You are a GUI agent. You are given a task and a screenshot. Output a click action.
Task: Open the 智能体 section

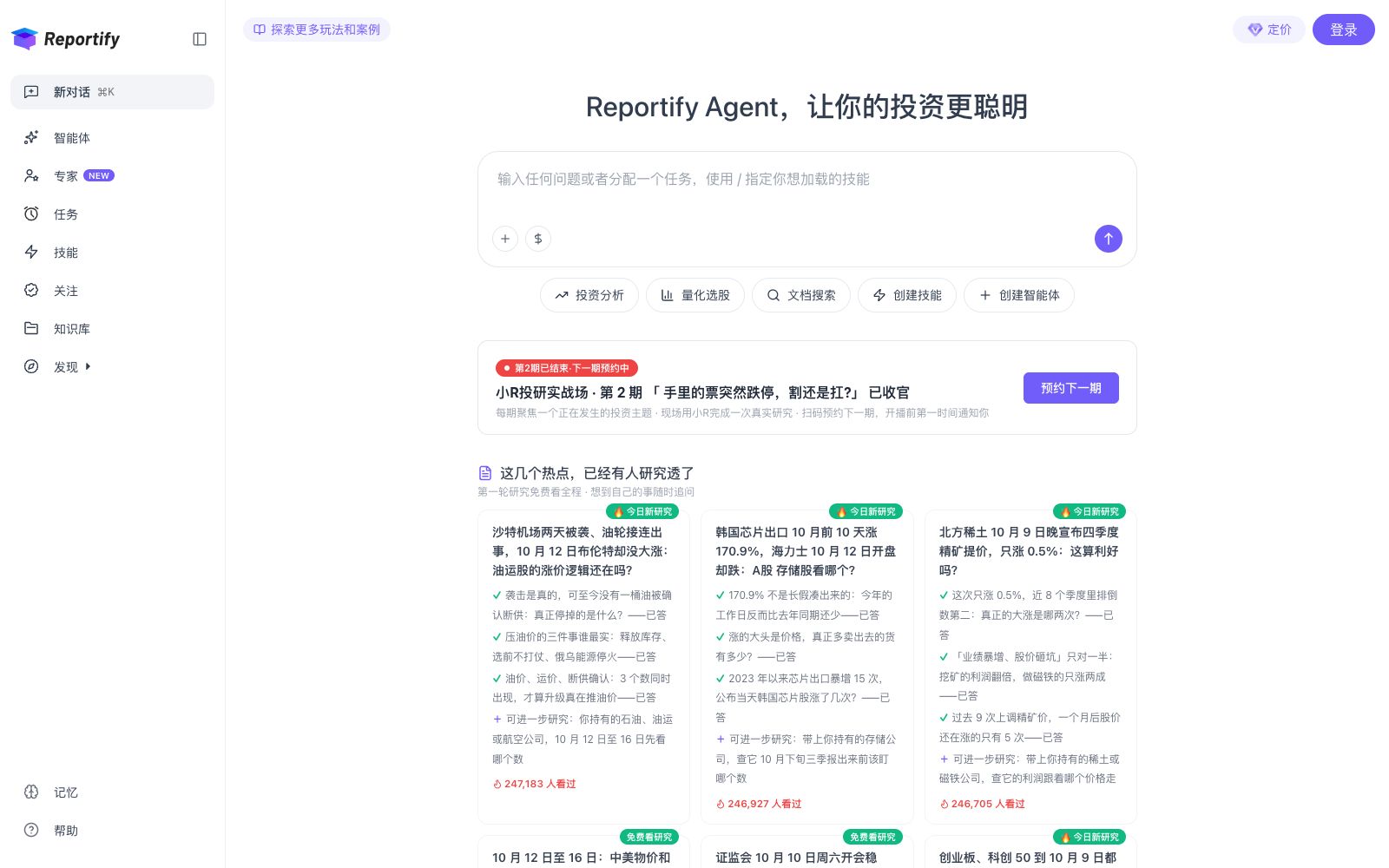tap(112, 138)
